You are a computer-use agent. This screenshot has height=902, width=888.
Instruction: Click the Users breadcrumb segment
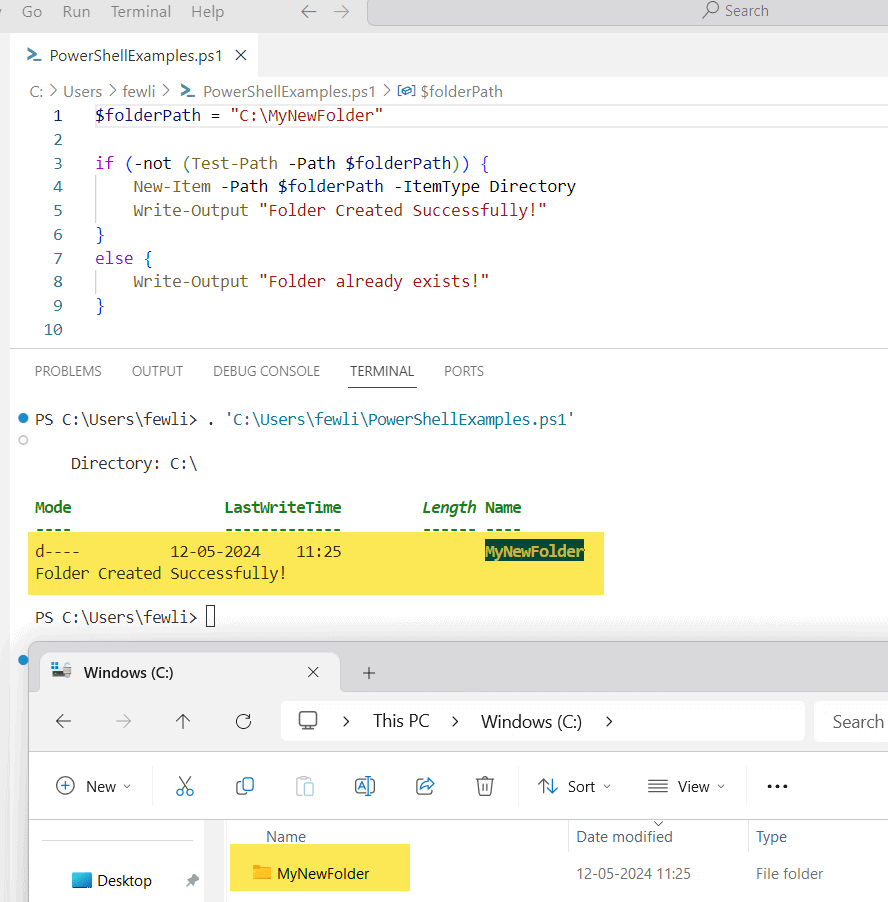(x=82, y=91)
